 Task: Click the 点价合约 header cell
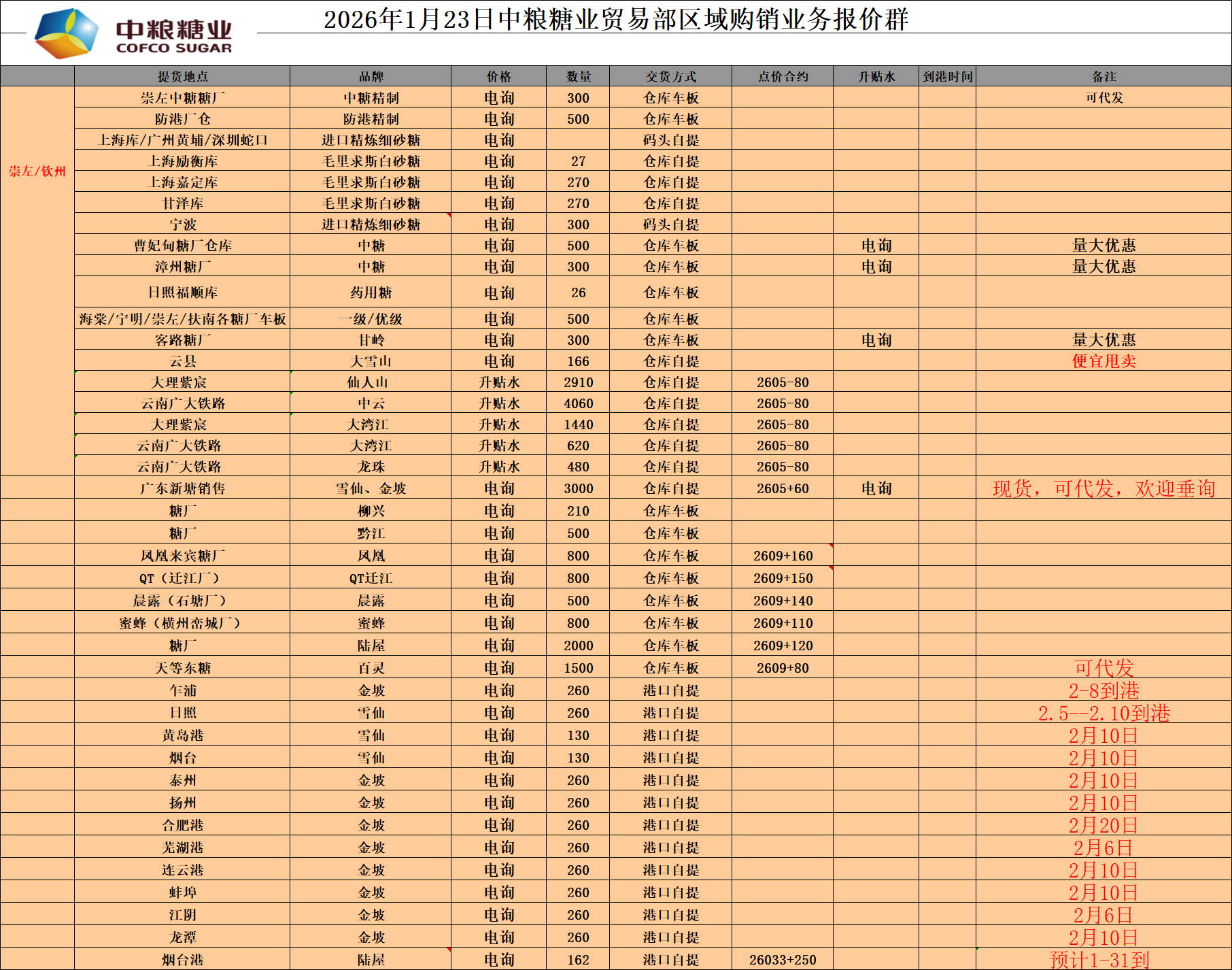783,77
